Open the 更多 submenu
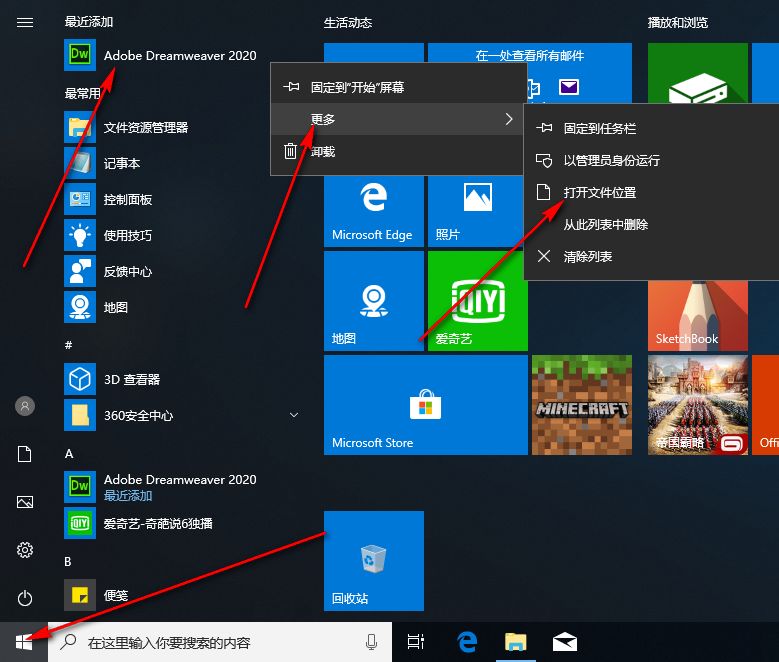Screen dimensions: 779x662 [398, 119]
